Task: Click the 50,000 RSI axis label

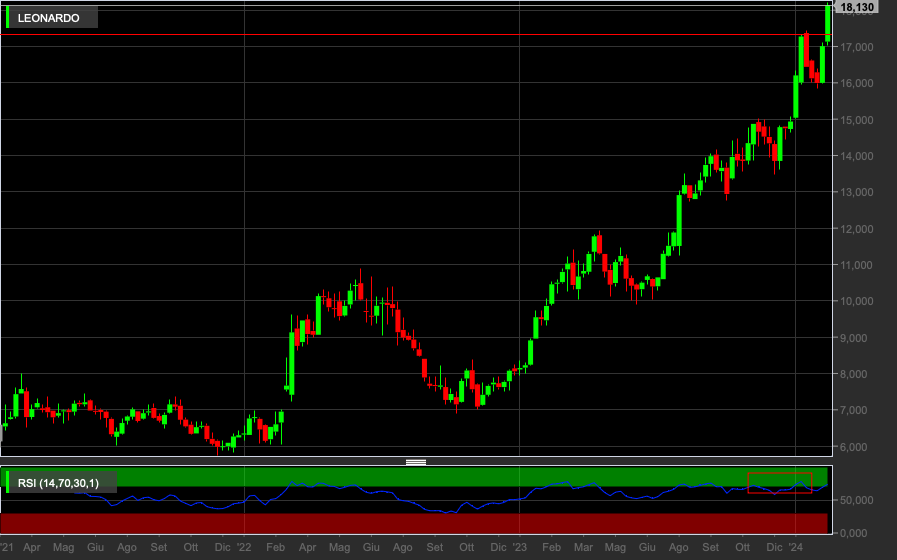Action: point(856,501)
